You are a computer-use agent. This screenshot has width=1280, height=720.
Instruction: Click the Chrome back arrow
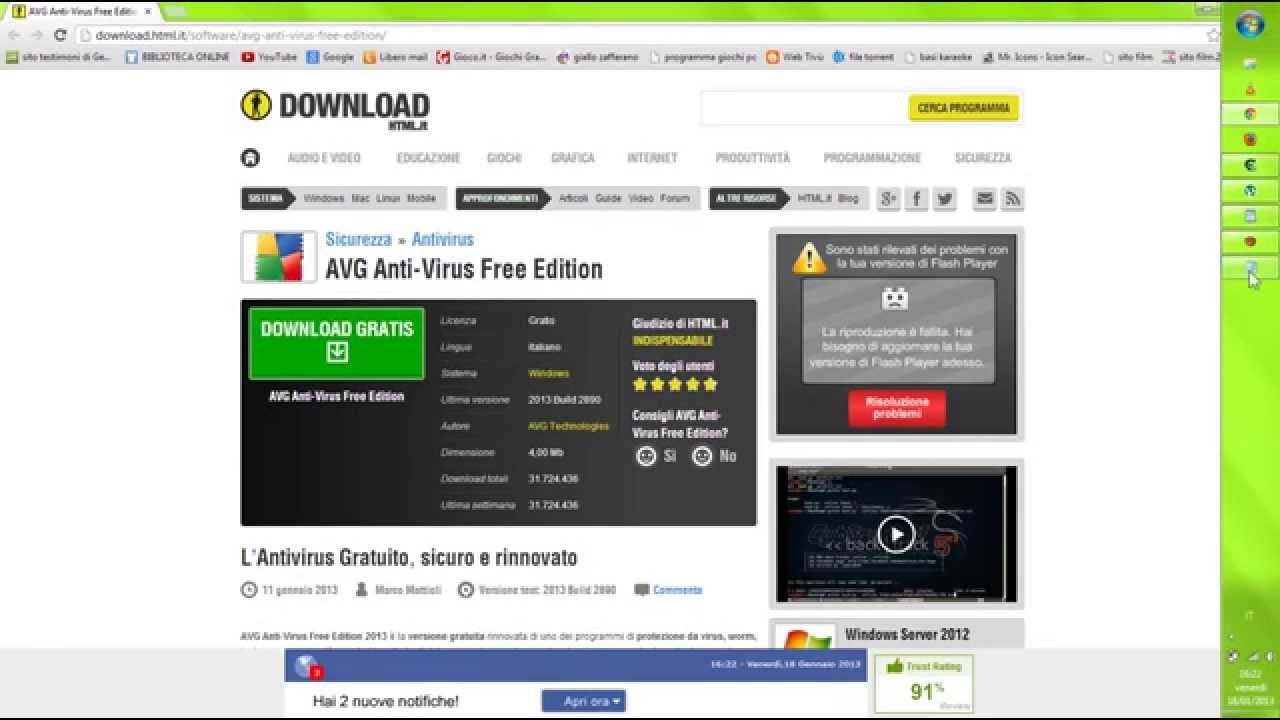[x=13, y=34]
